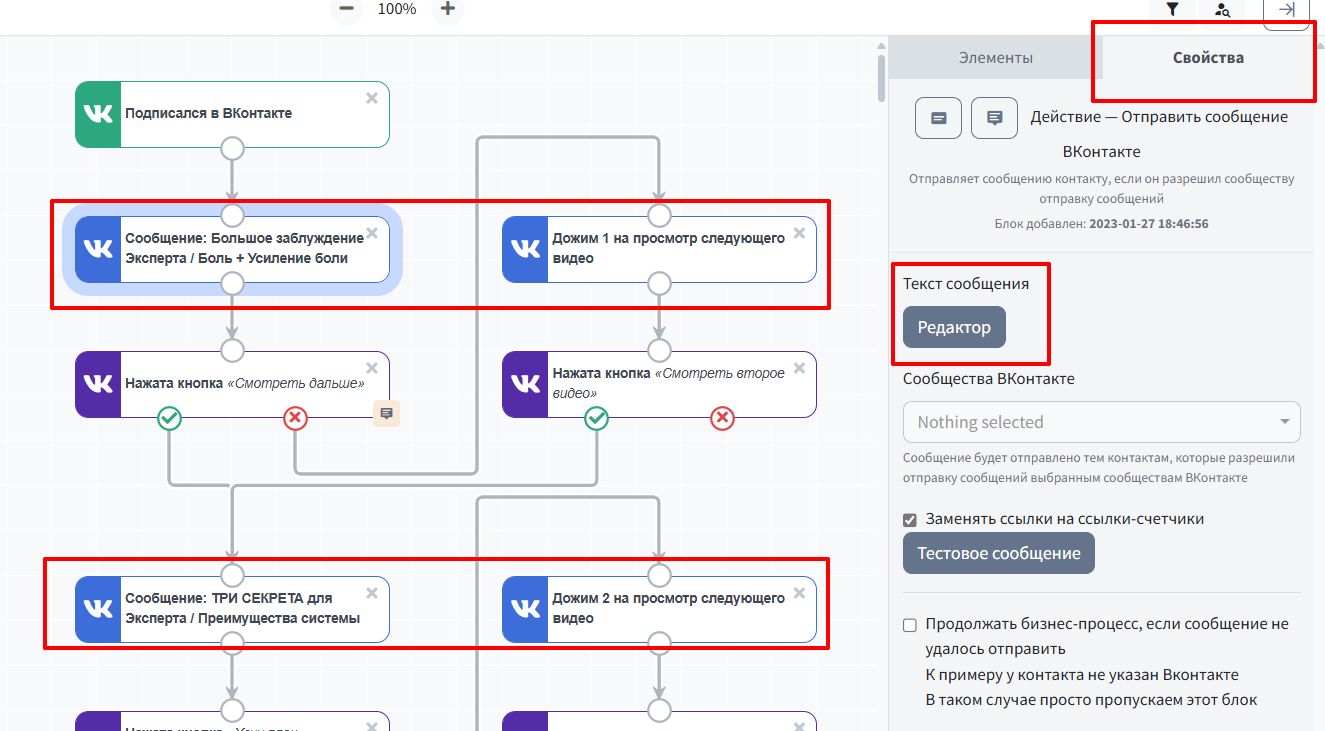Click the 100% zoom level text
The height and width of the screenshot is (731, 1325).
tap(397, 9)
